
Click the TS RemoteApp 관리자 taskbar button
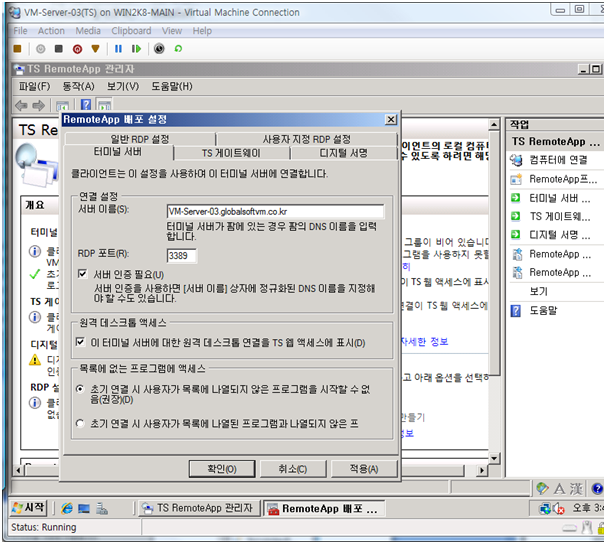198,508
